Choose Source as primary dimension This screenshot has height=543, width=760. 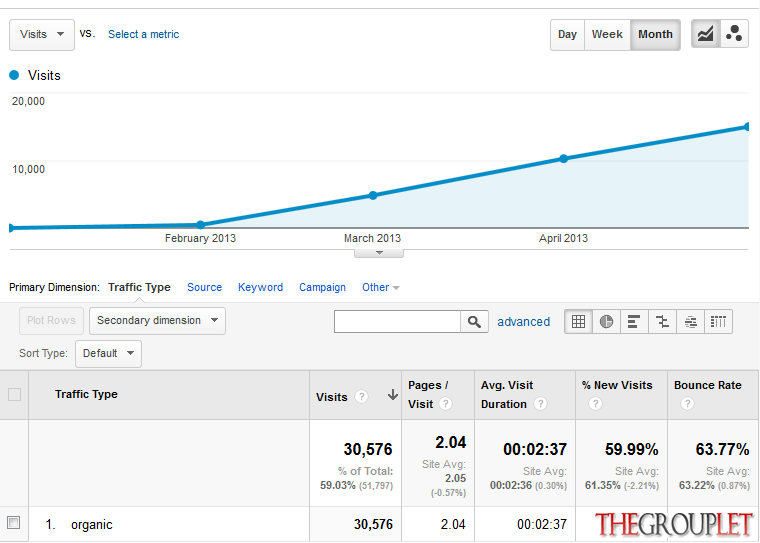tap(205, 287)
